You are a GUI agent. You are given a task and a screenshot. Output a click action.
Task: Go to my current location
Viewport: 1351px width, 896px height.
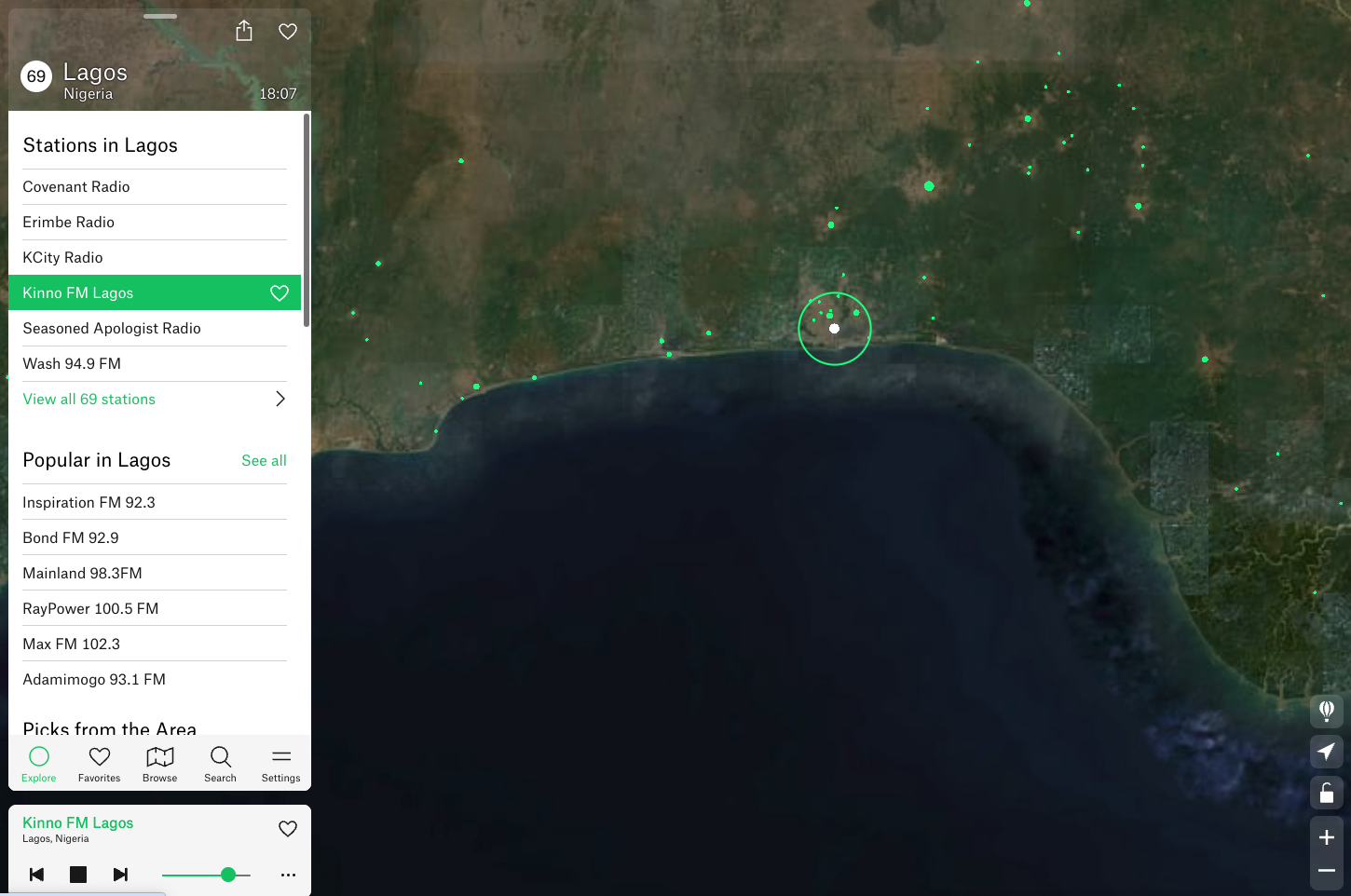click(x=1327, y=752)
